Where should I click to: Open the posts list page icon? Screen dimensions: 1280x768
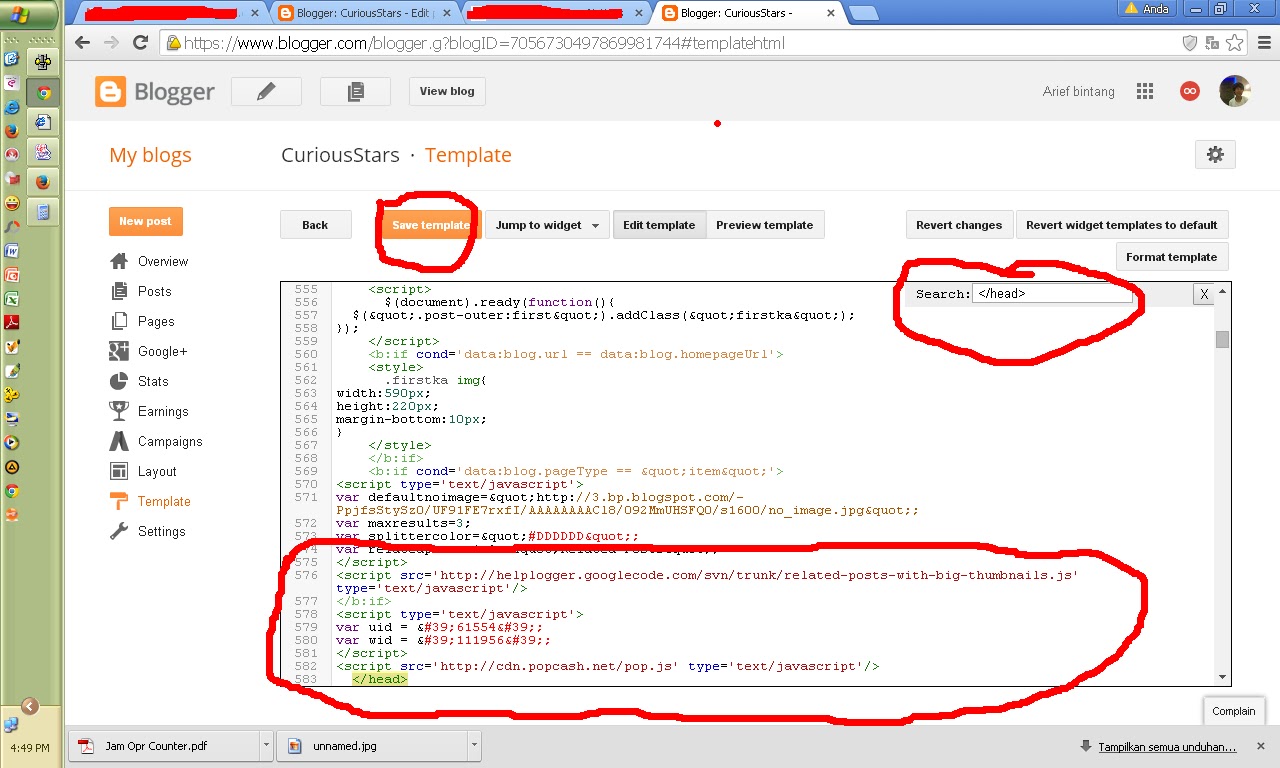tap(355, 91)
